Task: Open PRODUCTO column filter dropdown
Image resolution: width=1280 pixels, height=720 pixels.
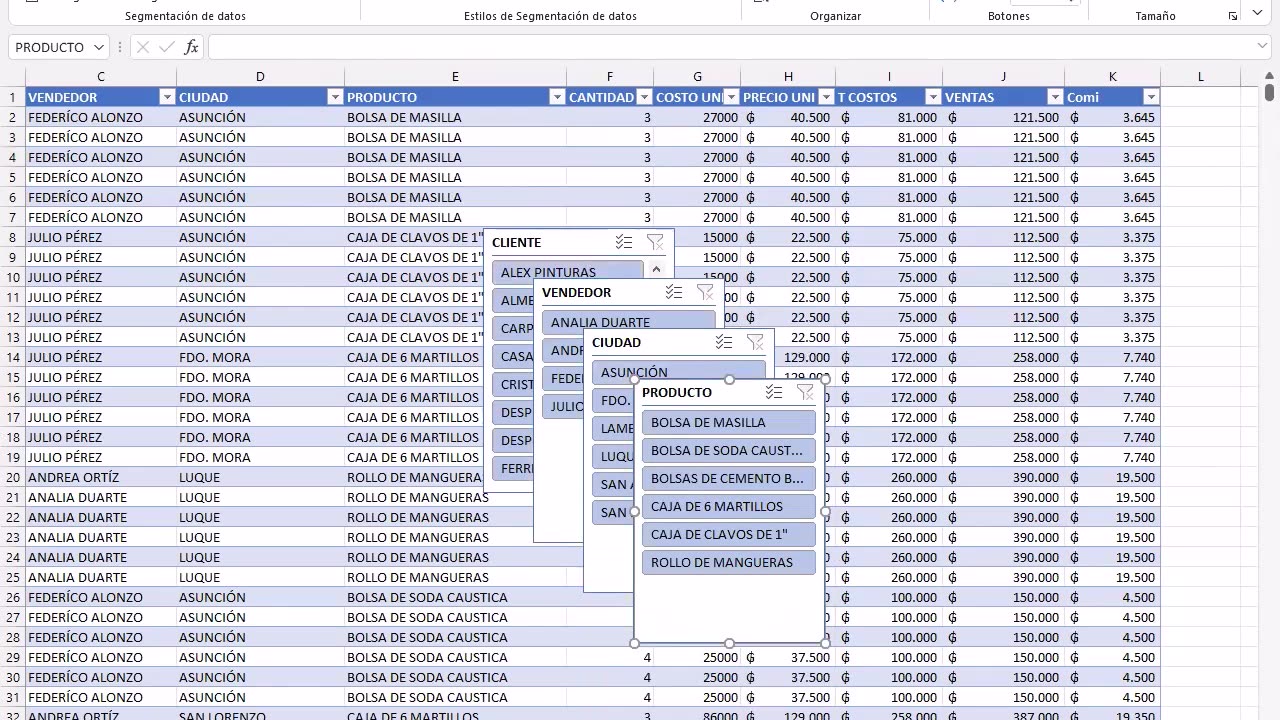Action: click(x=557, y=97)
